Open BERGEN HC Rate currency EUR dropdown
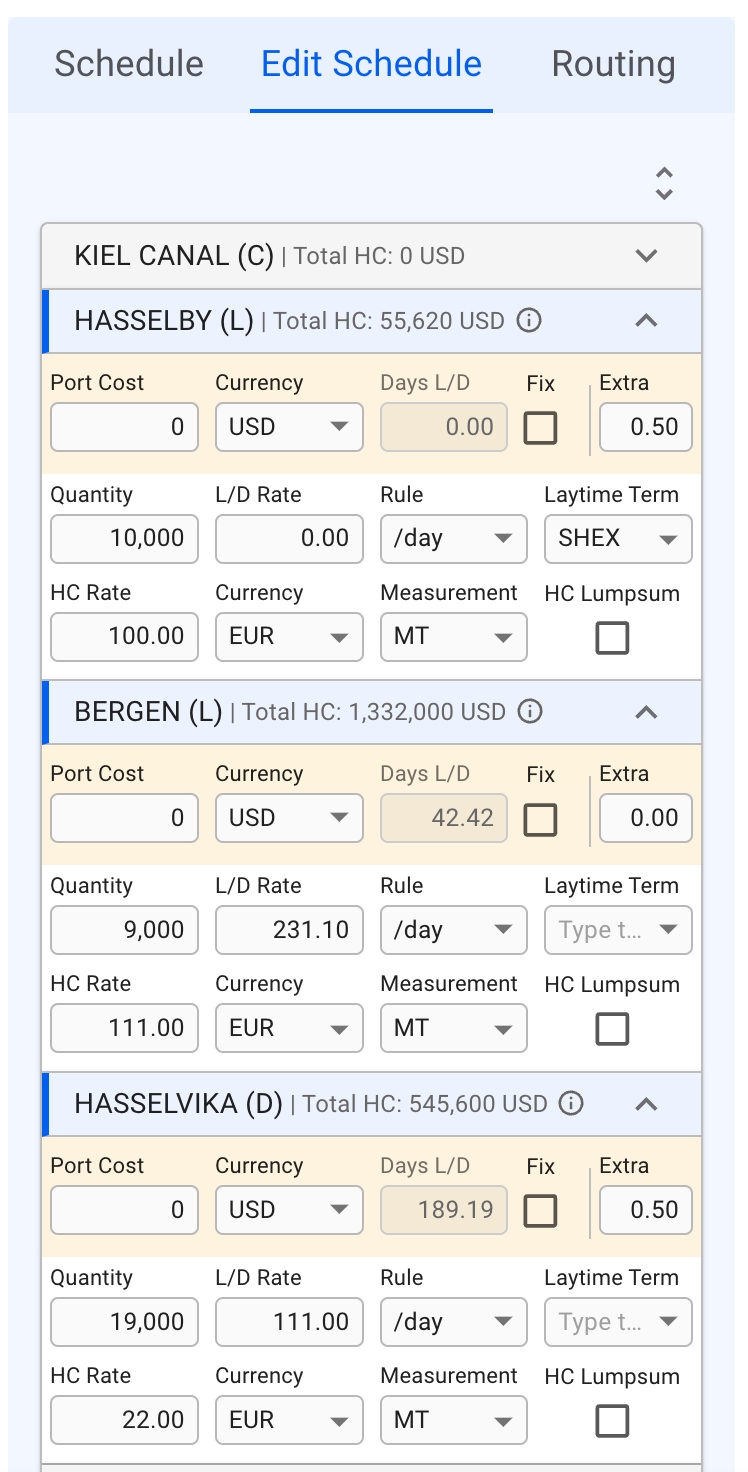The image size is (748, 1472). click(289, 1029)
